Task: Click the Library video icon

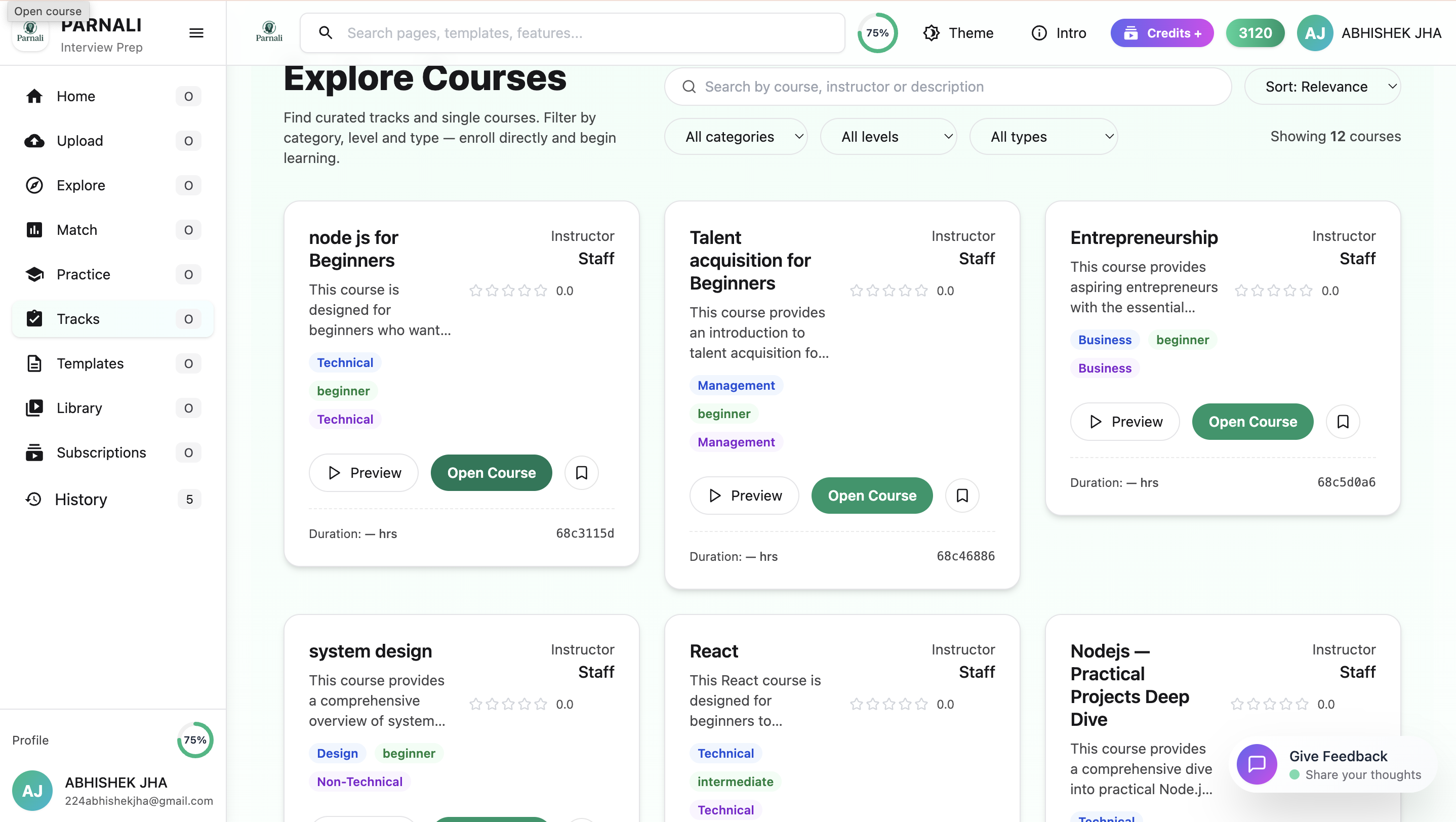Action: [34, 408]
